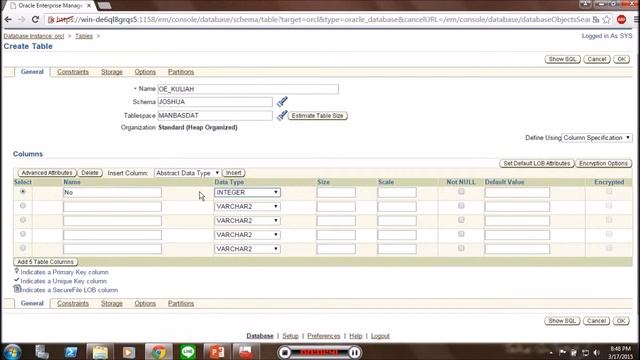Open the media player taskbar icon
The width and height of the screenshot is (640, 360).
click(129, 352)
